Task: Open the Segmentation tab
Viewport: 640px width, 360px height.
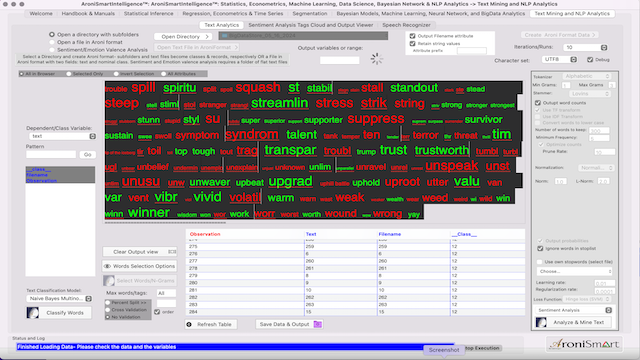Action: pos(310,13)
